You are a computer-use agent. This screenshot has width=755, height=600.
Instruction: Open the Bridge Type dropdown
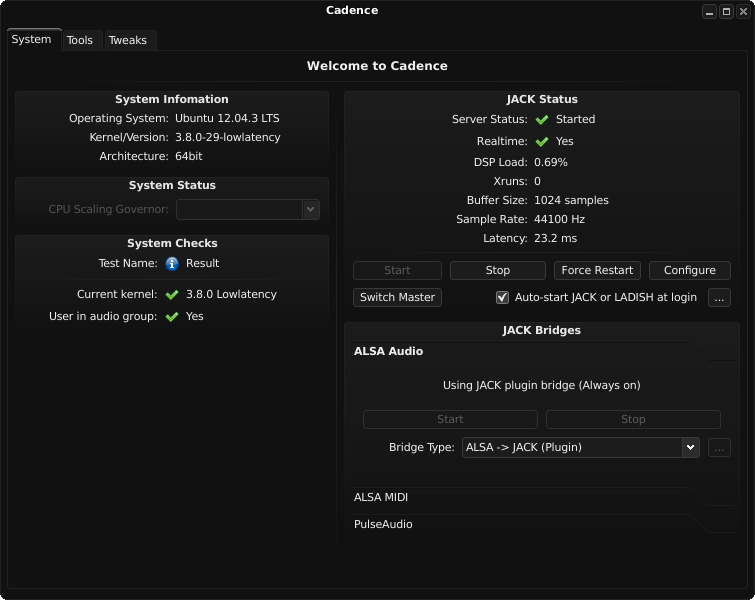[x=580, y=448]
